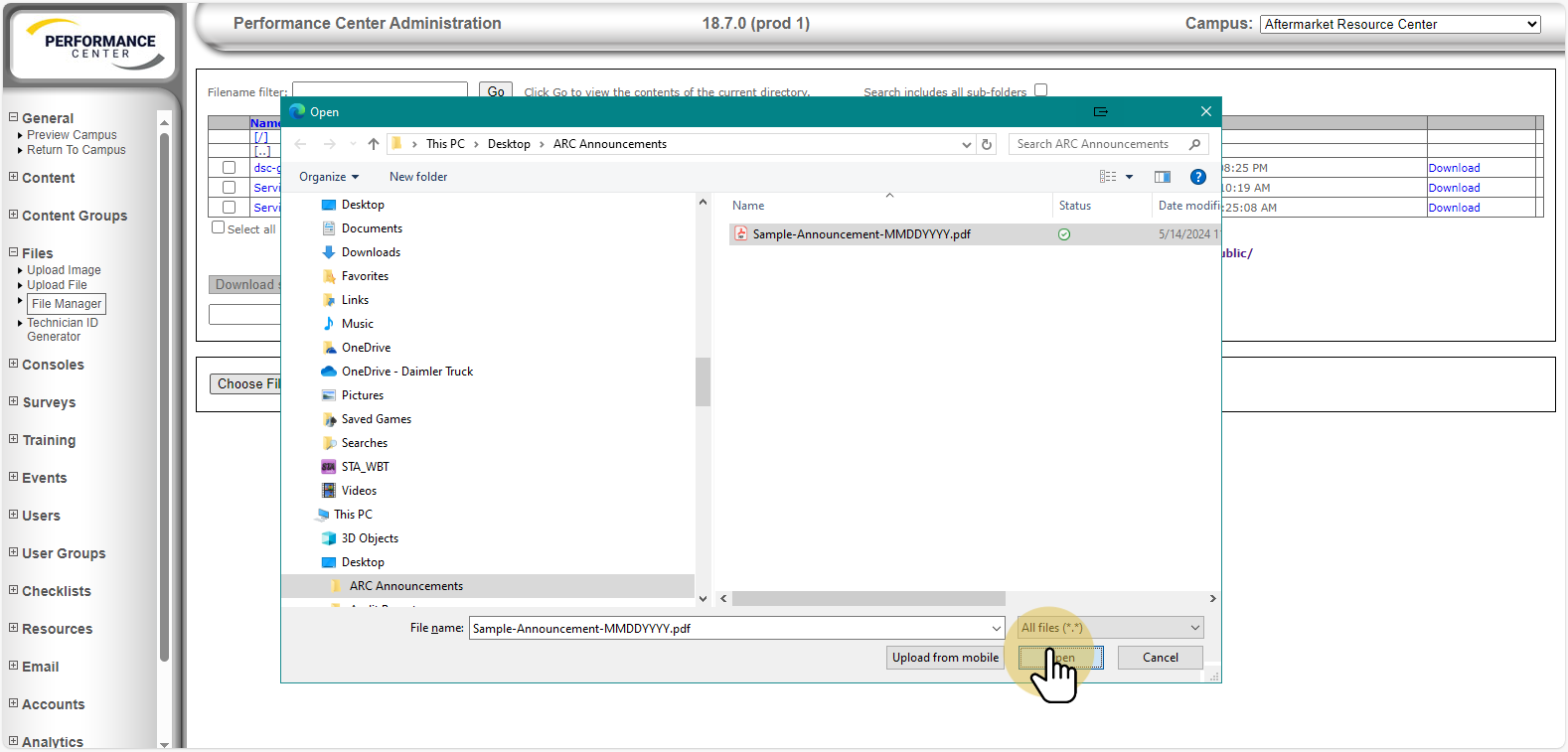Screen dimensions: 1568x752
Task: Expand the Content Groups section
Action: pos(13,215)
